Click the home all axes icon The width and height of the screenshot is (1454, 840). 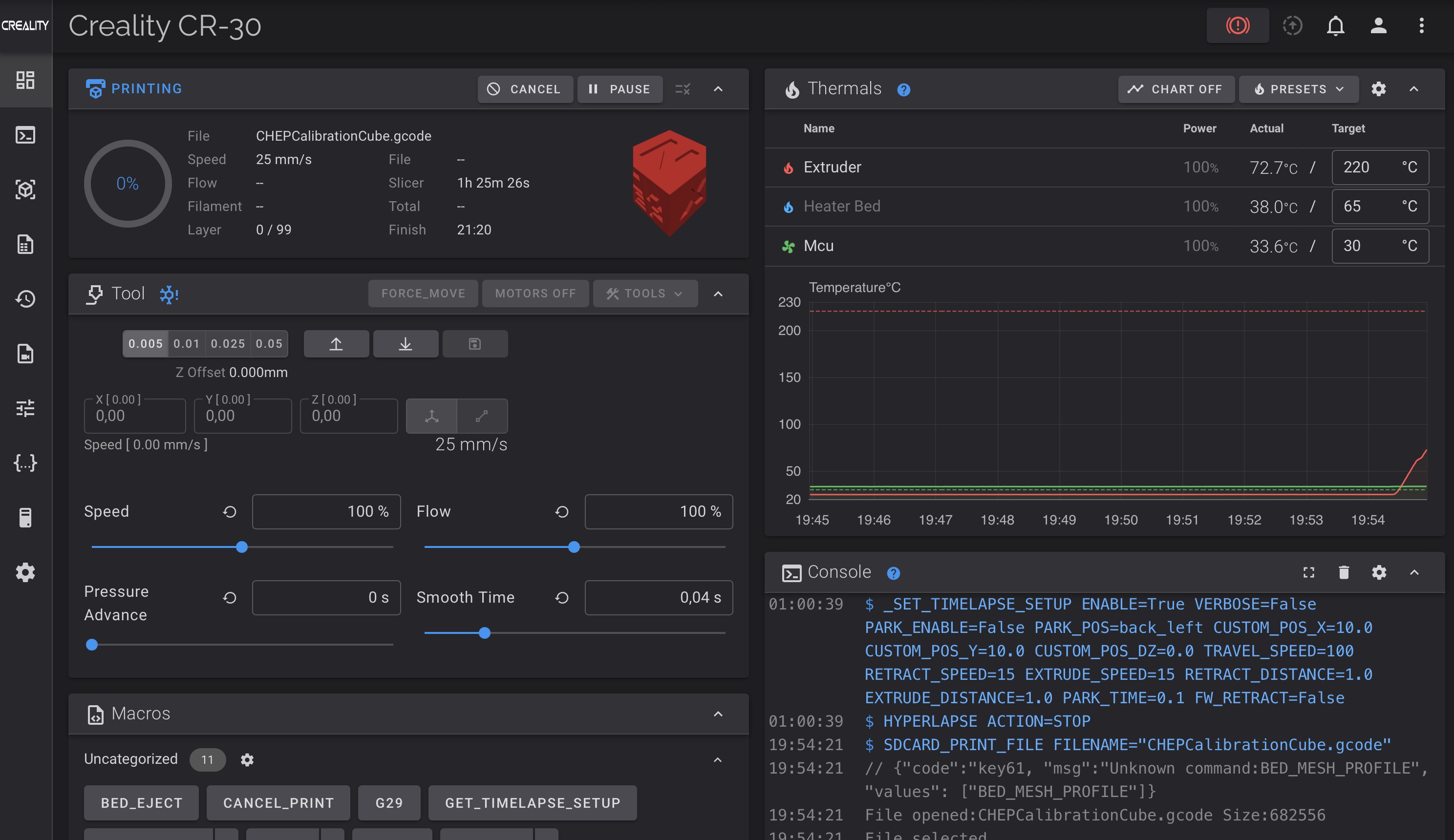(x=431, y=416)
